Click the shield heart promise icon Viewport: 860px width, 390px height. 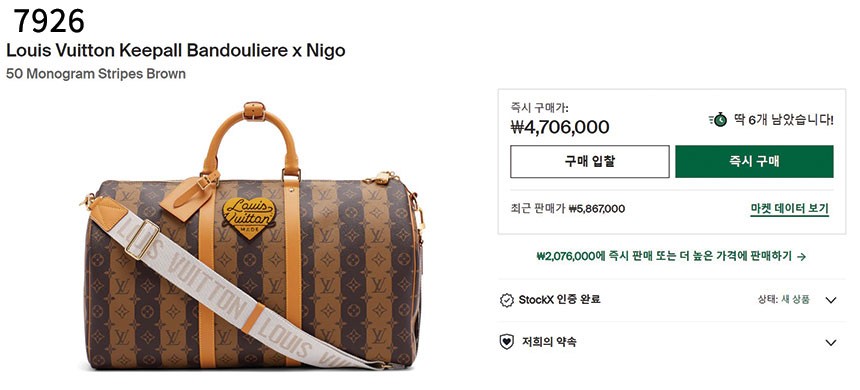507,342
